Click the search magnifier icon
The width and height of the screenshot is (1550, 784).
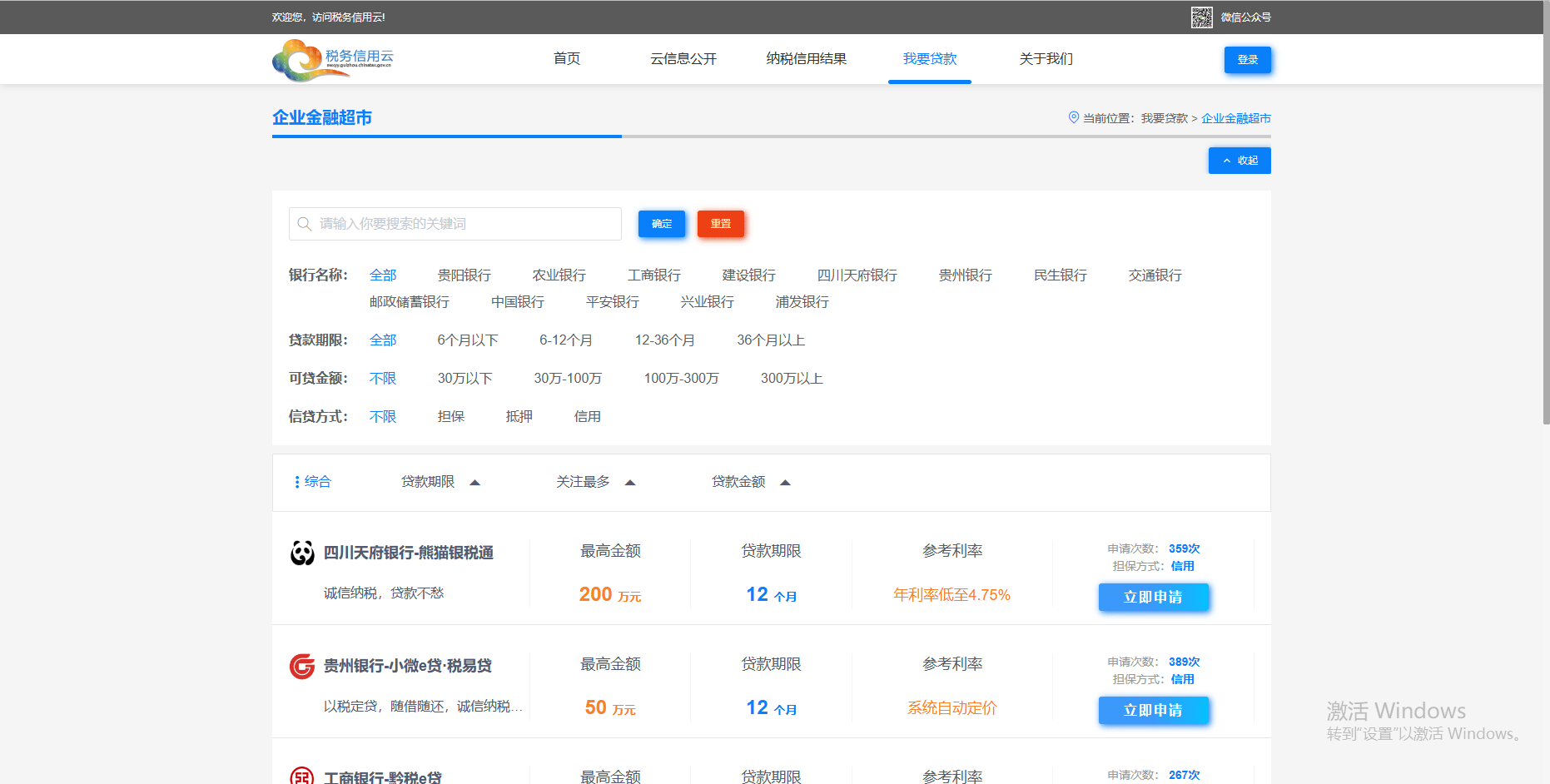(x=305, y=223)
